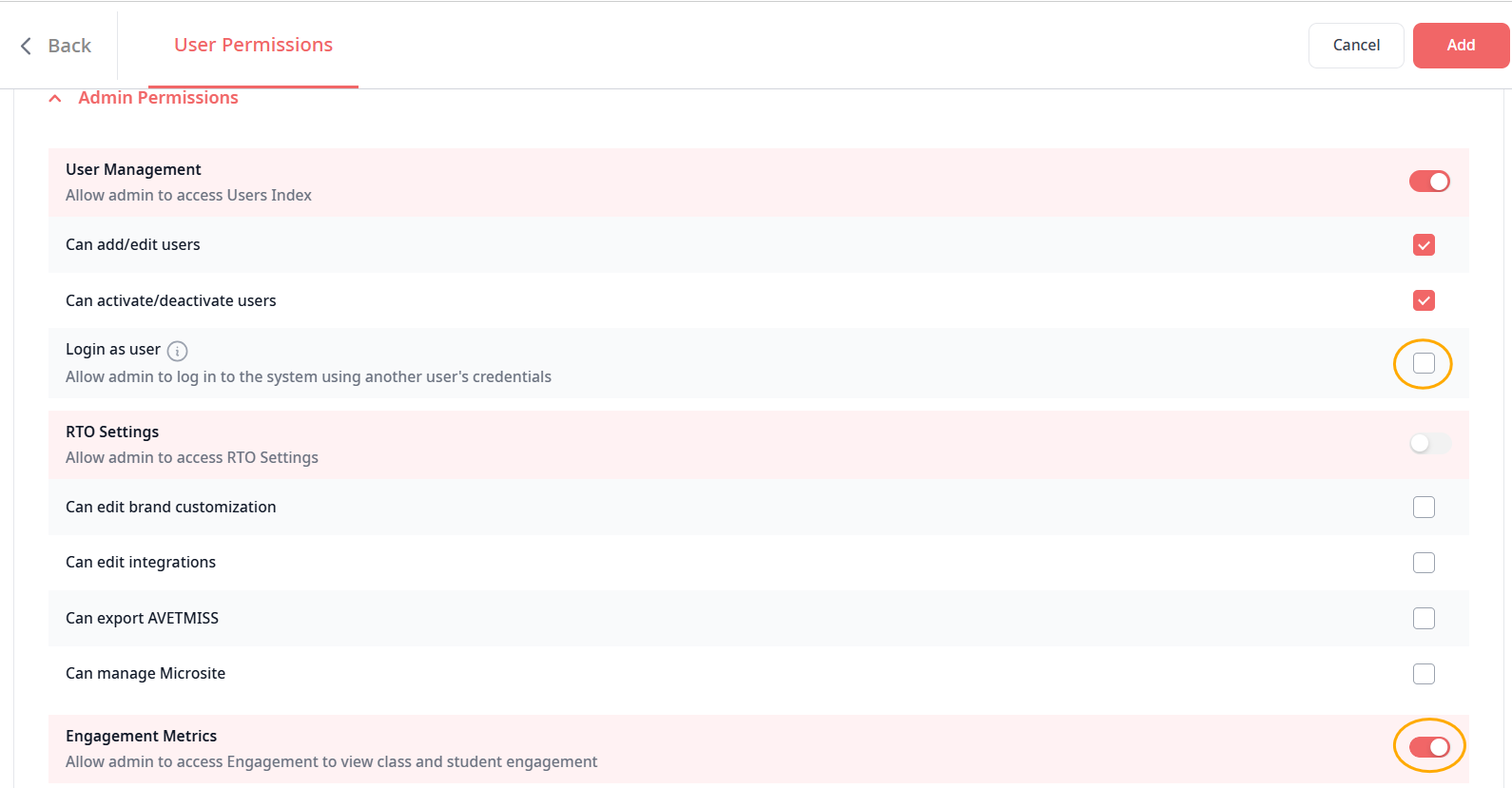Uncheck Can add/edit users checkbox
The height and width of the screenshot is (788, 1512).
(x=1424, y=245)
